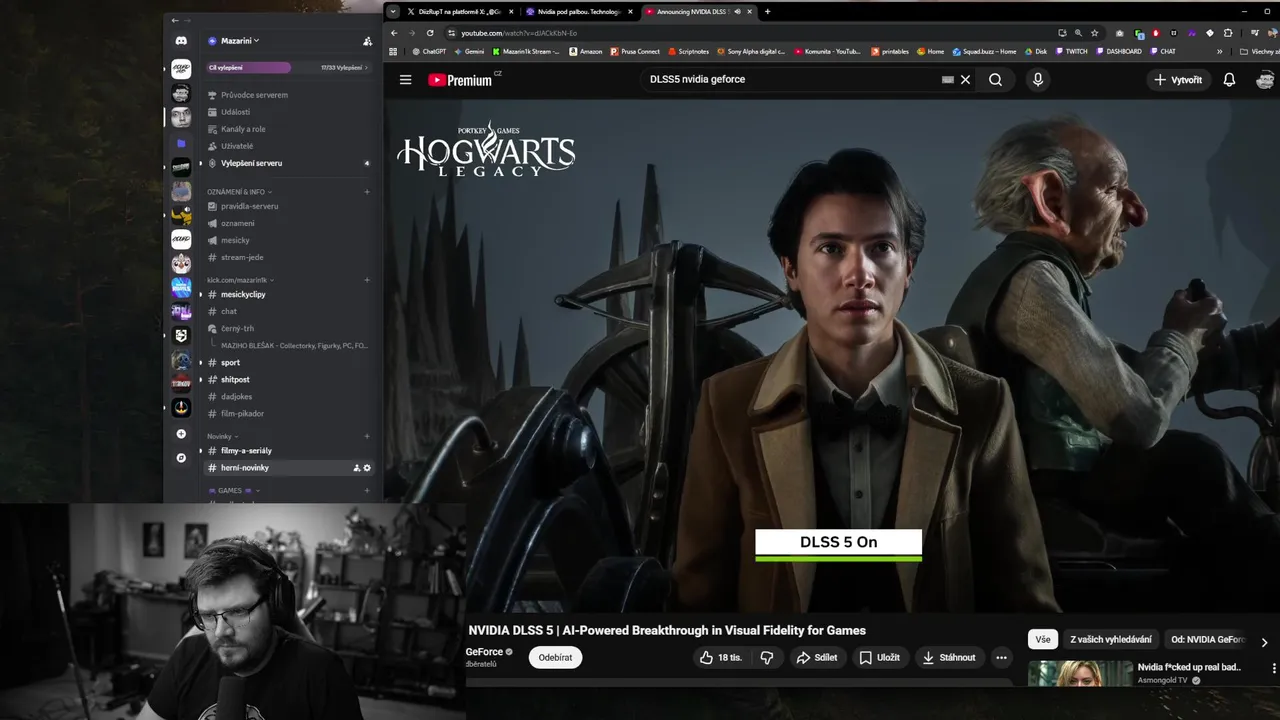Screen dimensions: 1280x720
Task: Open the filmy-a-seriály channel
Action: (246, 451)
